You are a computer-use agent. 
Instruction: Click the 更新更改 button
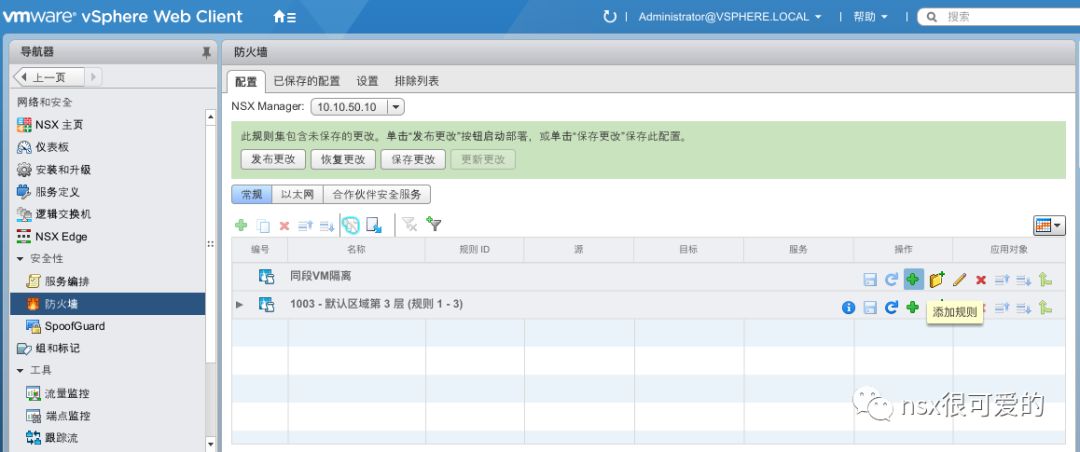483,159
